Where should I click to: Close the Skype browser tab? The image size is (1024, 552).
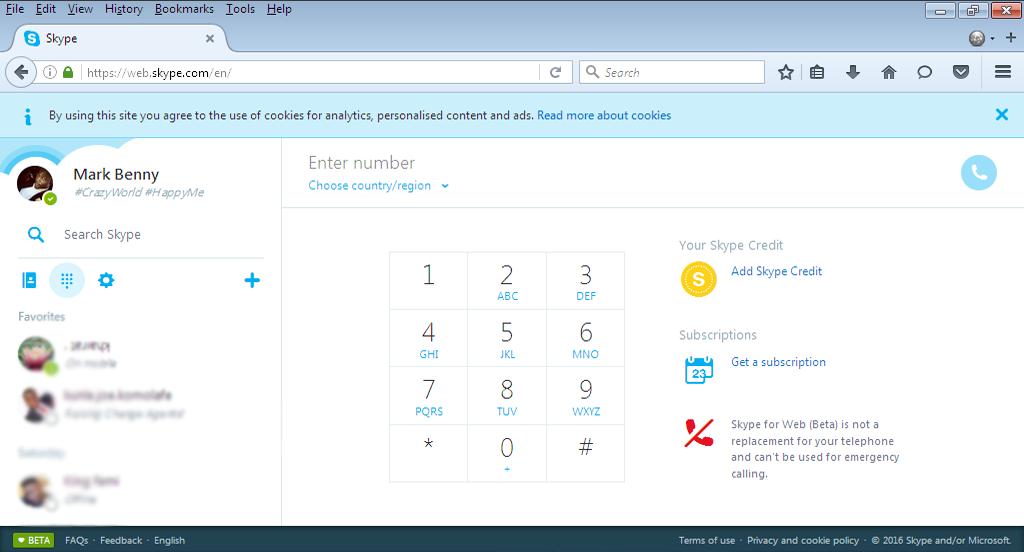[x=210, y=39]
